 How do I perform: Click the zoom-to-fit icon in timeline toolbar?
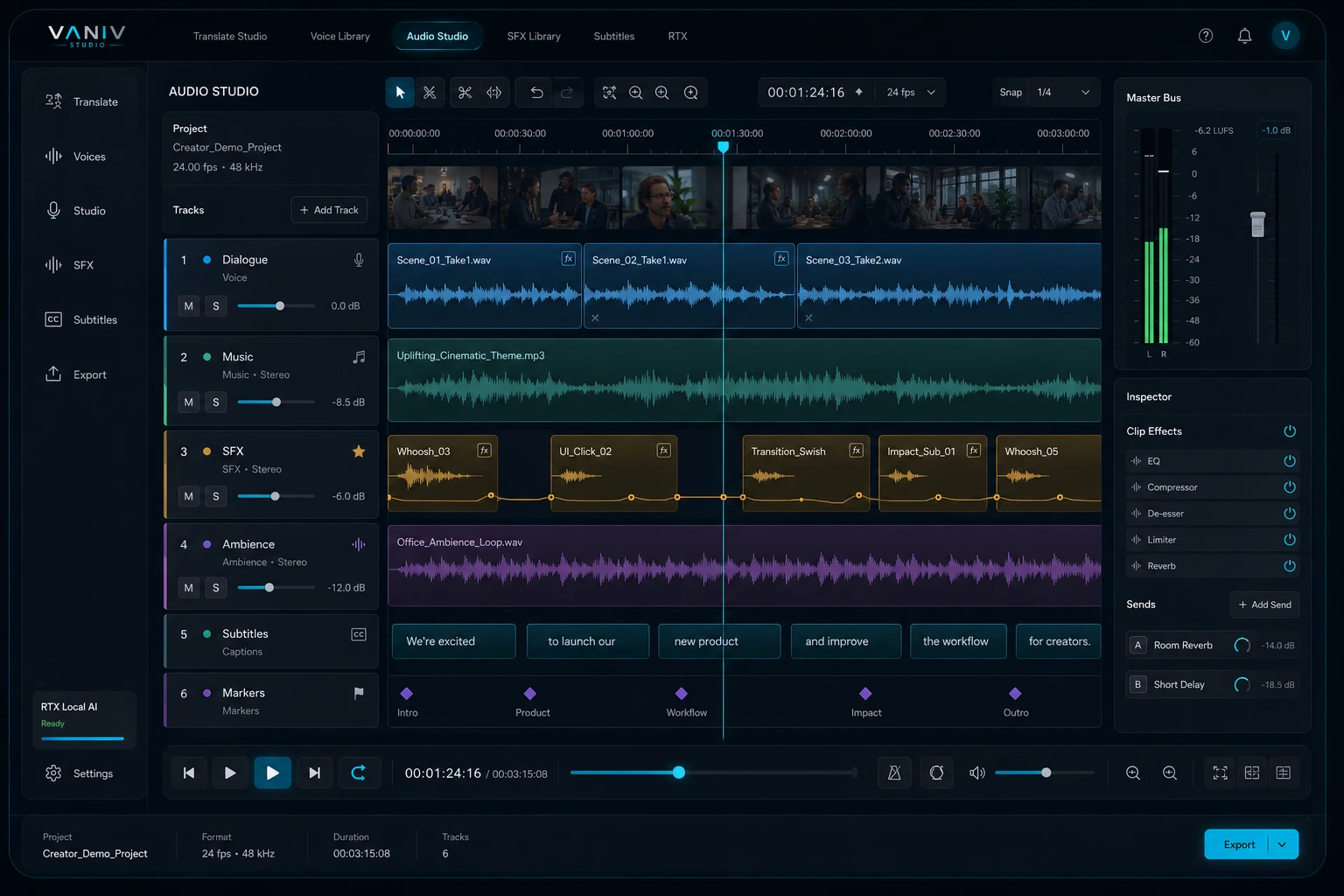coord(609,92)
